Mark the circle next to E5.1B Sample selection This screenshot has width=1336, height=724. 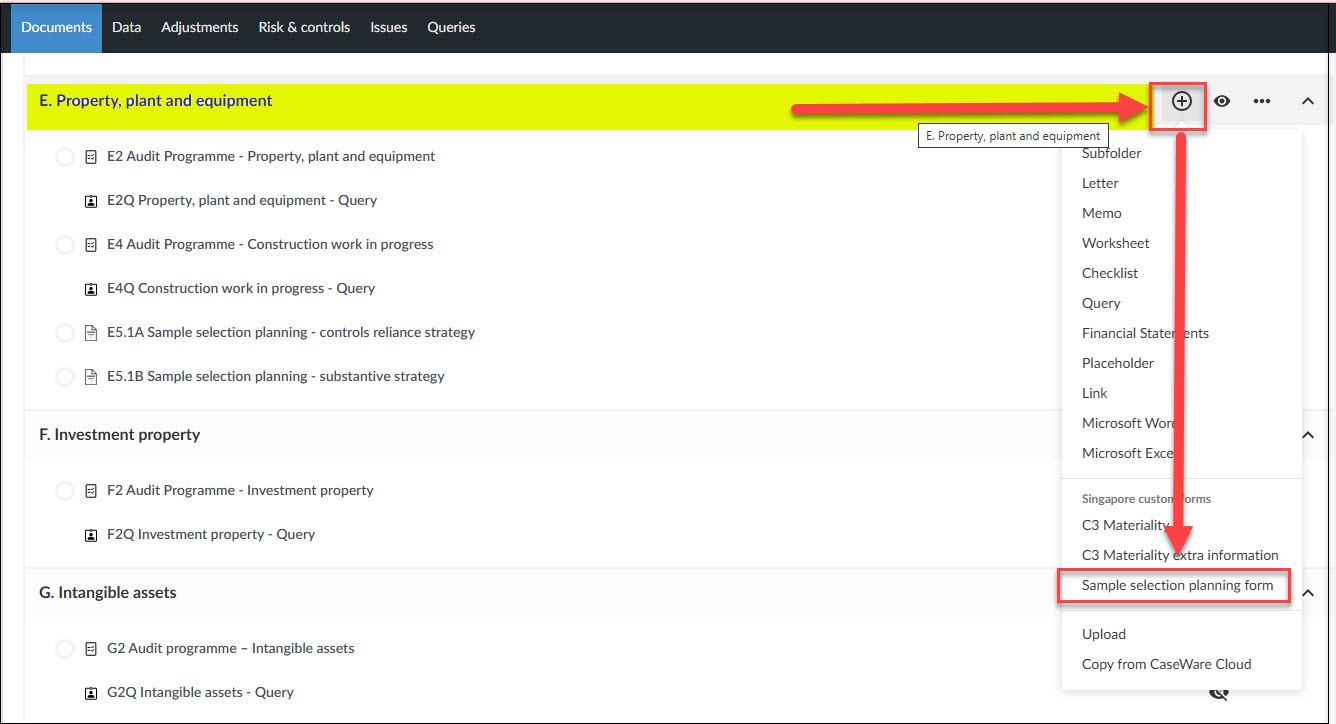pyautogui.click(x=65, y=377)
